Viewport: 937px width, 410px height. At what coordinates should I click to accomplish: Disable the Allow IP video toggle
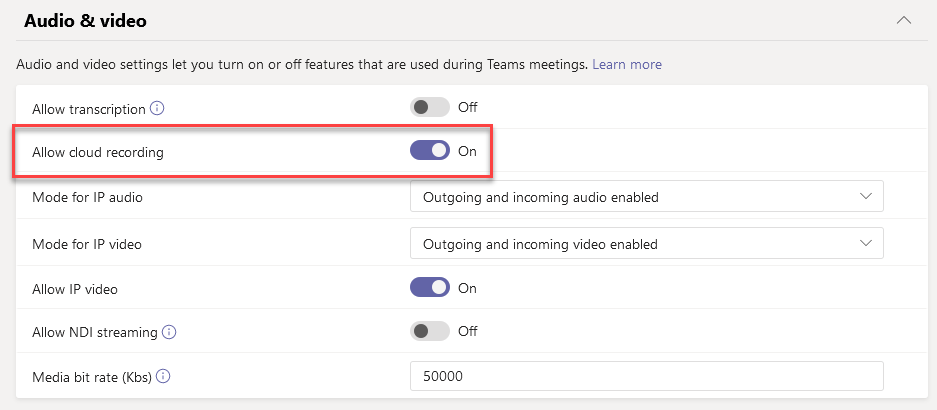[430, 288]
